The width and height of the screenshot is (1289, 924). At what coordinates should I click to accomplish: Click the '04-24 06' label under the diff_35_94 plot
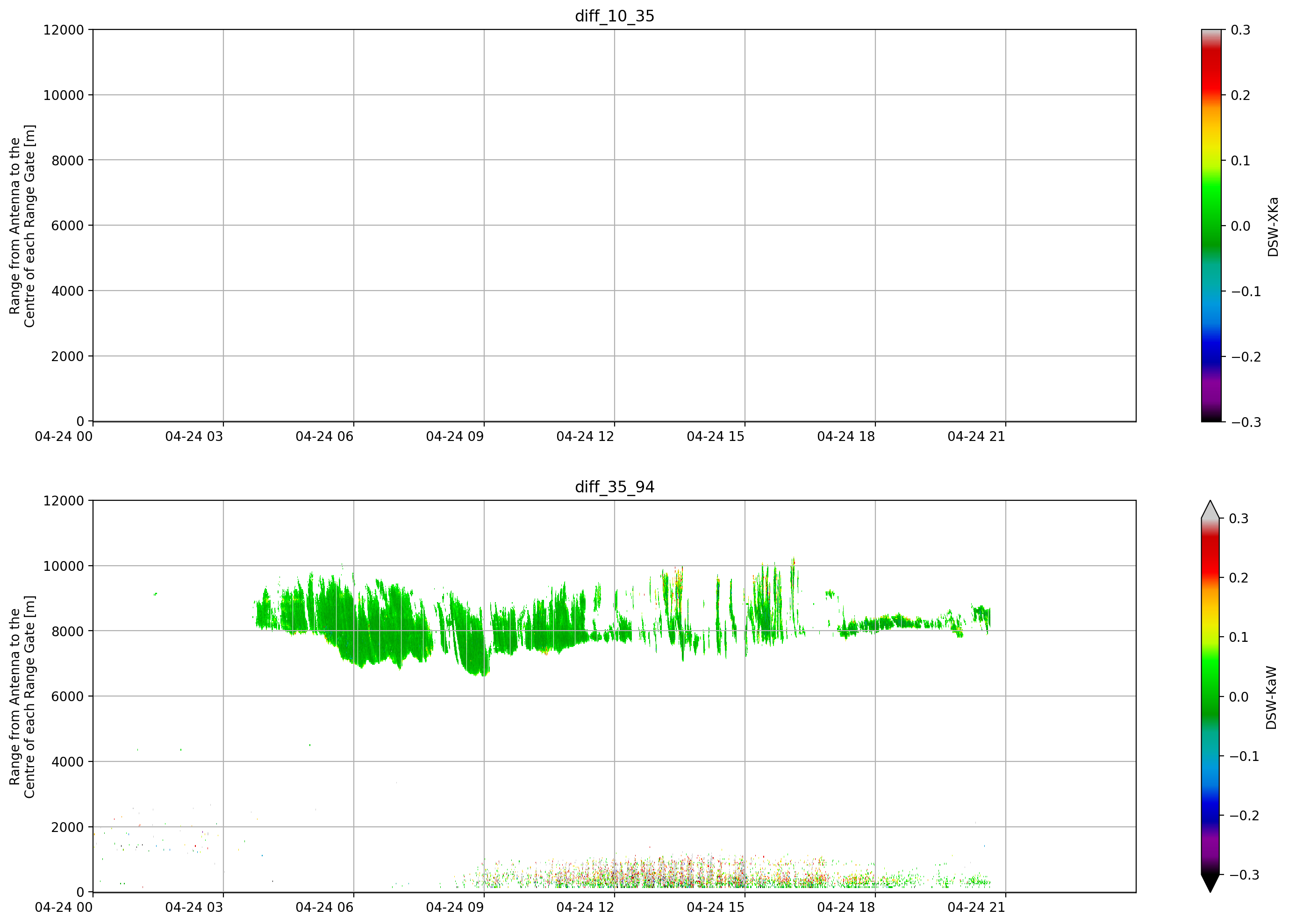[324, 908]
